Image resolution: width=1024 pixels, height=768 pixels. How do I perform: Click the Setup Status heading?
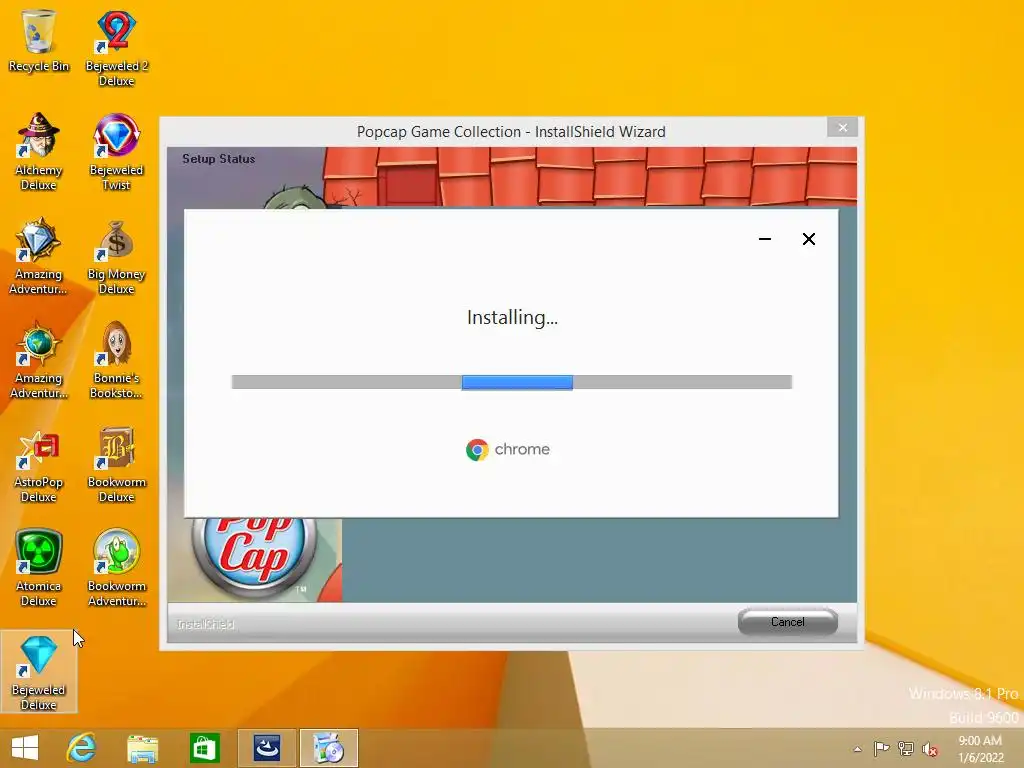point(219,159)
